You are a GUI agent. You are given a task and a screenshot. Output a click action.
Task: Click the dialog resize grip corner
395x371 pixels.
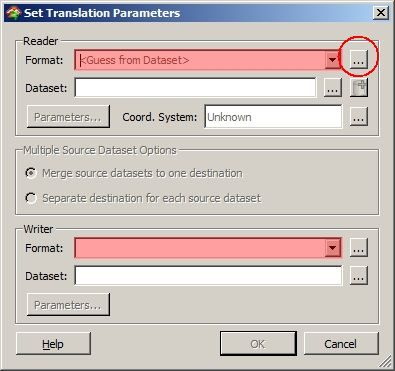(x=386, y=362)
